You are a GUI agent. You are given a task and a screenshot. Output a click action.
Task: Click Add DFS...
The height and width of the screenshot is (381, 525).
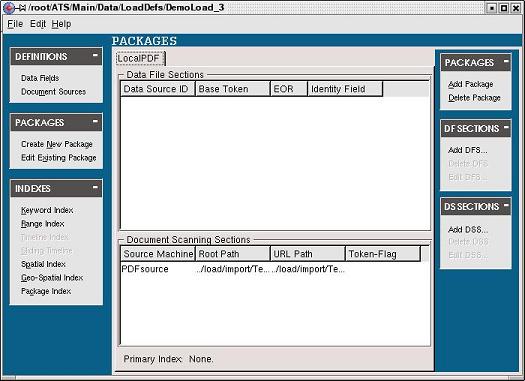[467, 150]
